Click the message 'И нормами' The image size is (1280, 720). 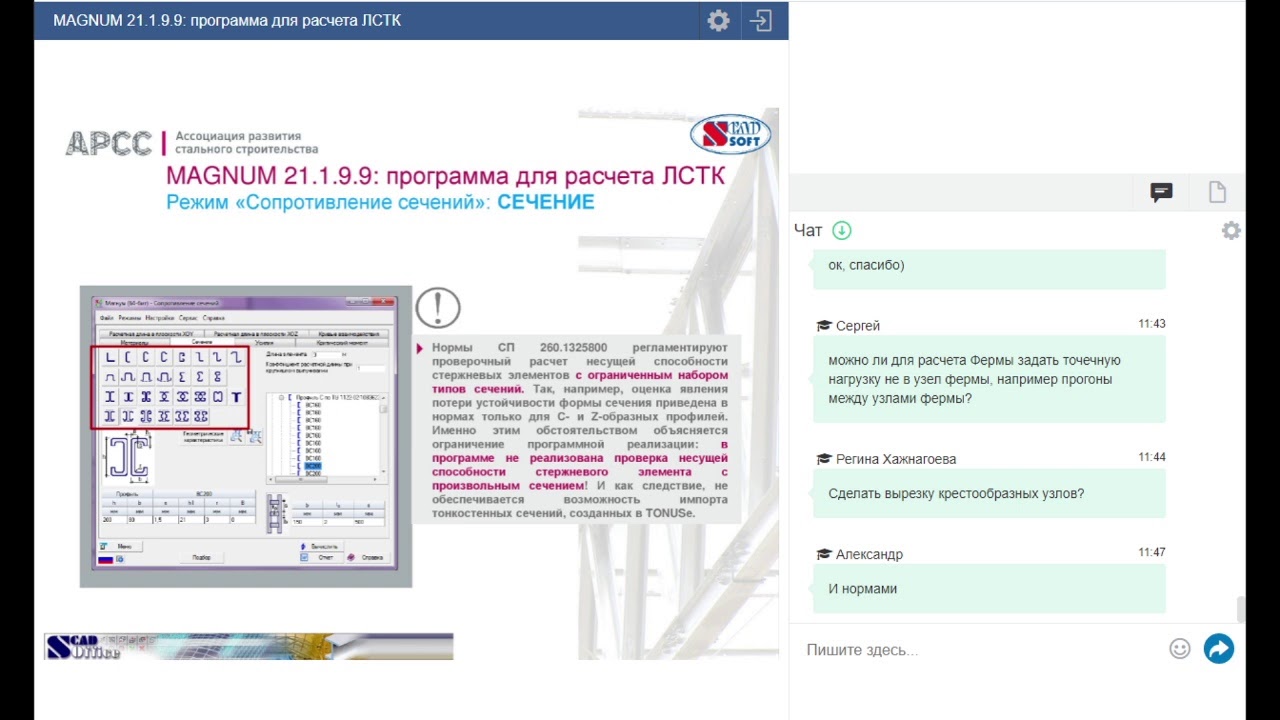(989, 588)
